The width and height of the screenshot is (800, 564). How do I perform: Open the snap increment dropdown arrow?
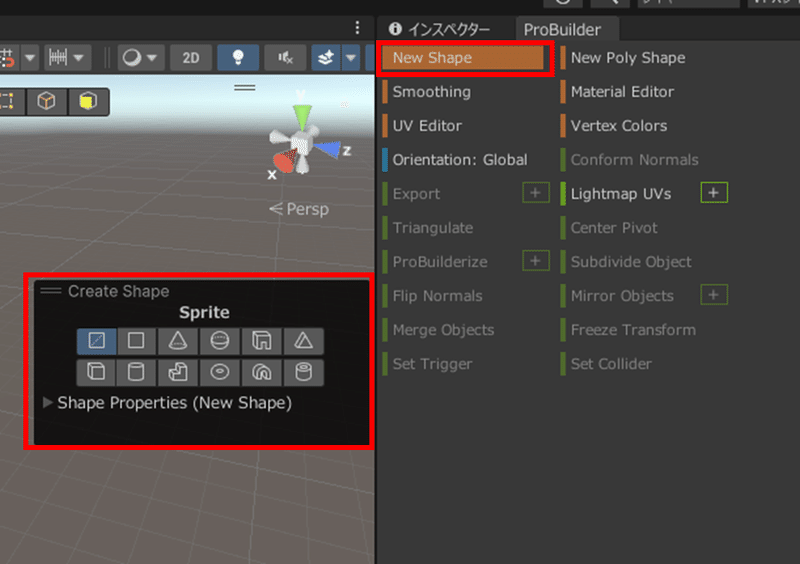(x=79, y=58)
